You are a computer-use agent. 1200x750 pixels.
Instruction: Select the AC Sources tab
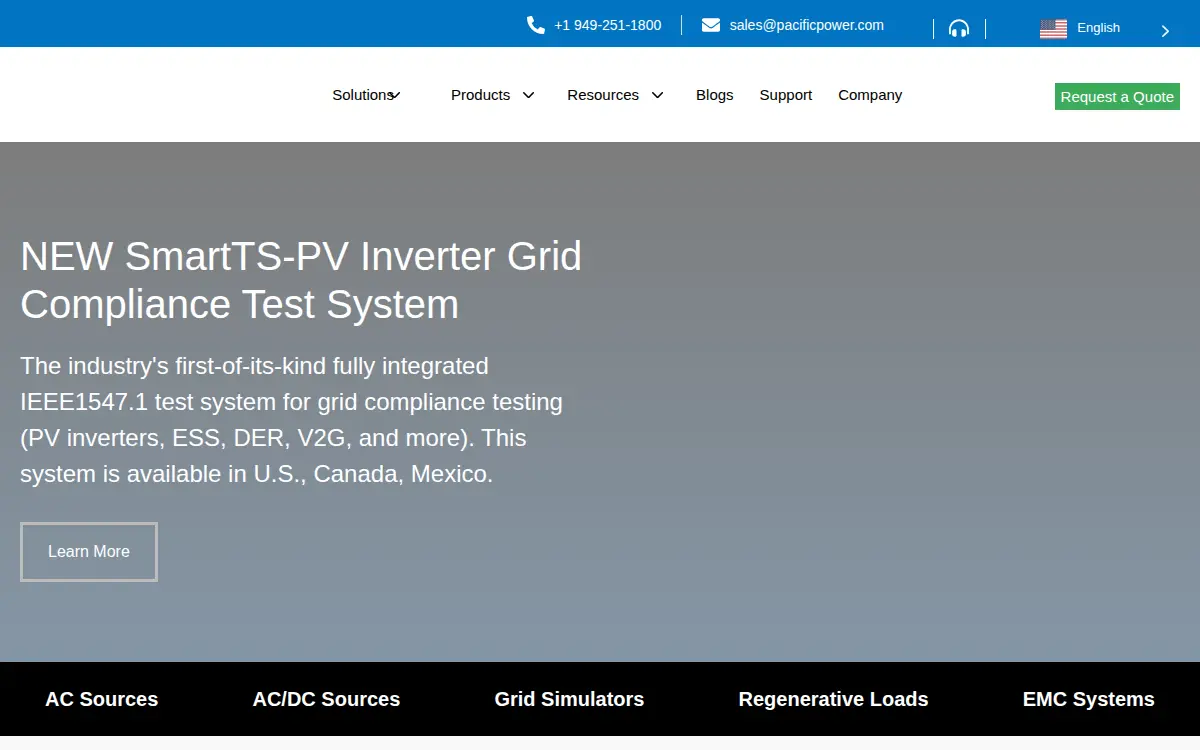(102, 699)
